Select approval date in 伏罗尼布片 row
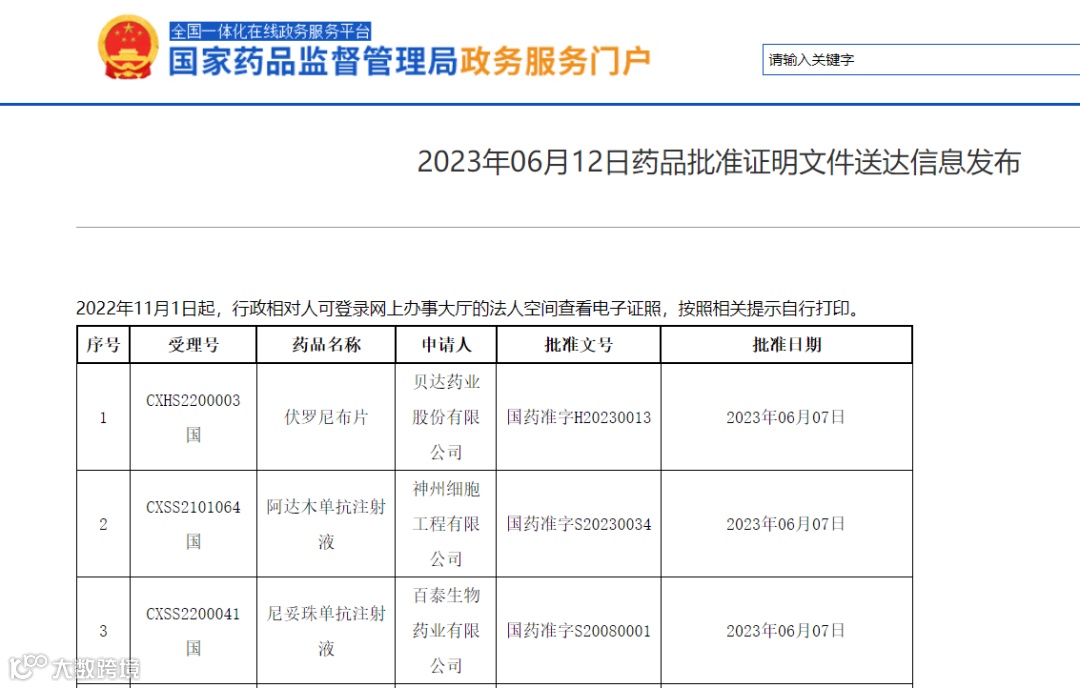 (x=786, y=417)
